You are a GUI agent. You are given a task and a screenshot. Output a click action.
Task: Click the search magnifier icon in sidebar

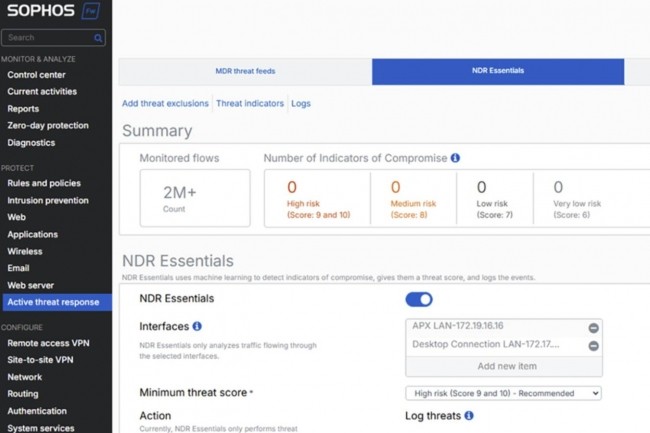coord(98,38)
